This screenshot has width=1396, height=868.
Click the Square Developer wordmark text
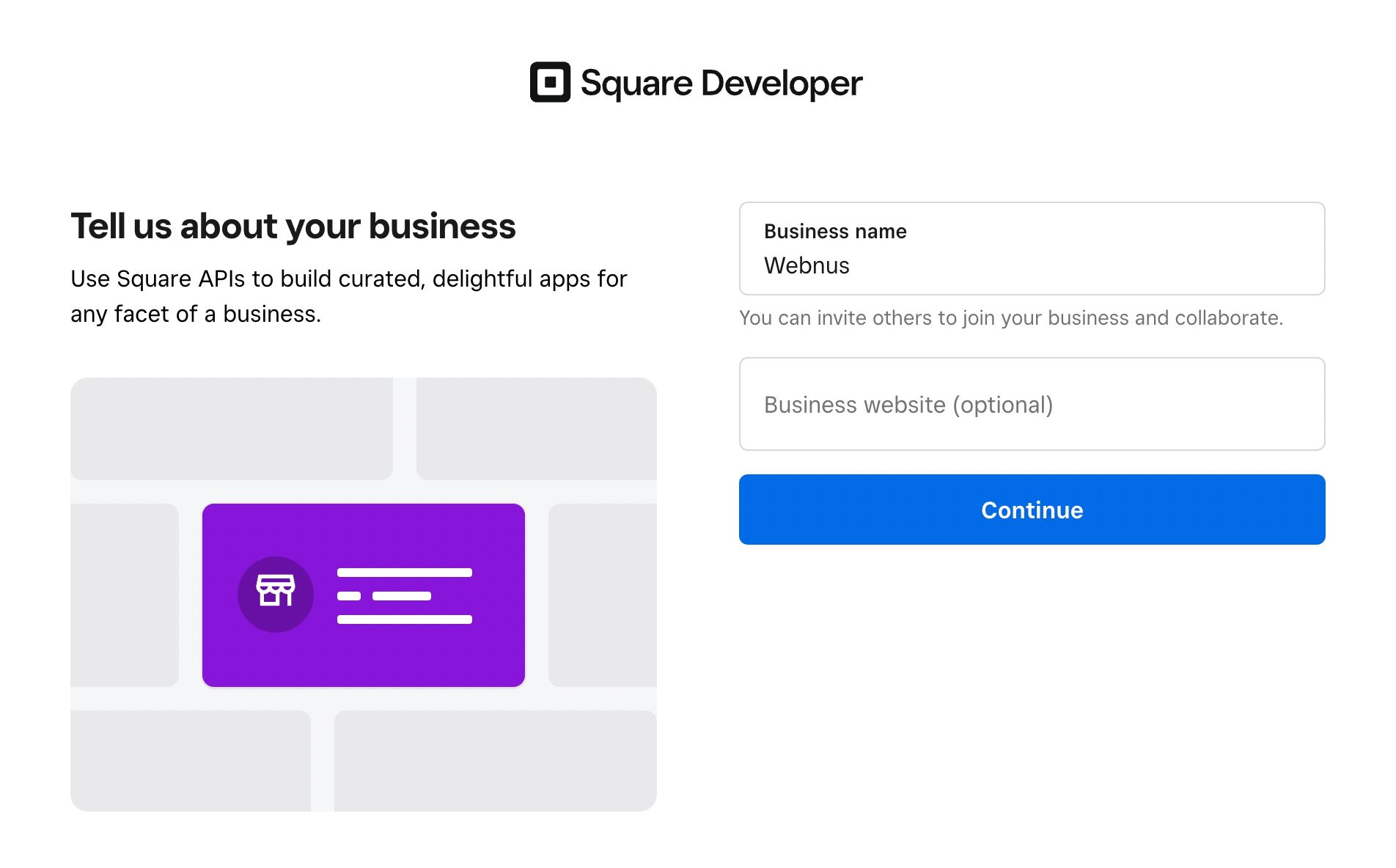pyautogui.click(x=721, y=83)
